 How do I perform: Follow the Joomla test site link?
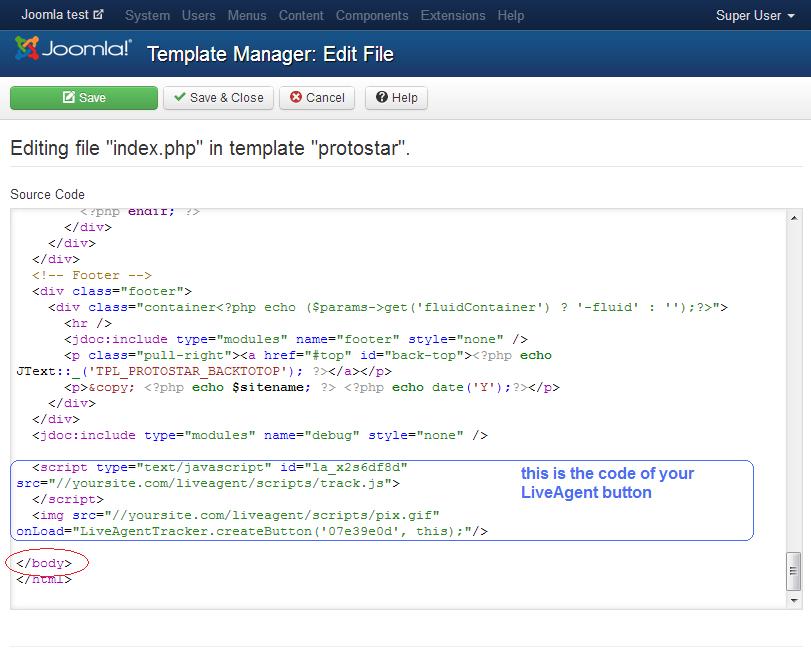tap(55, 15)
